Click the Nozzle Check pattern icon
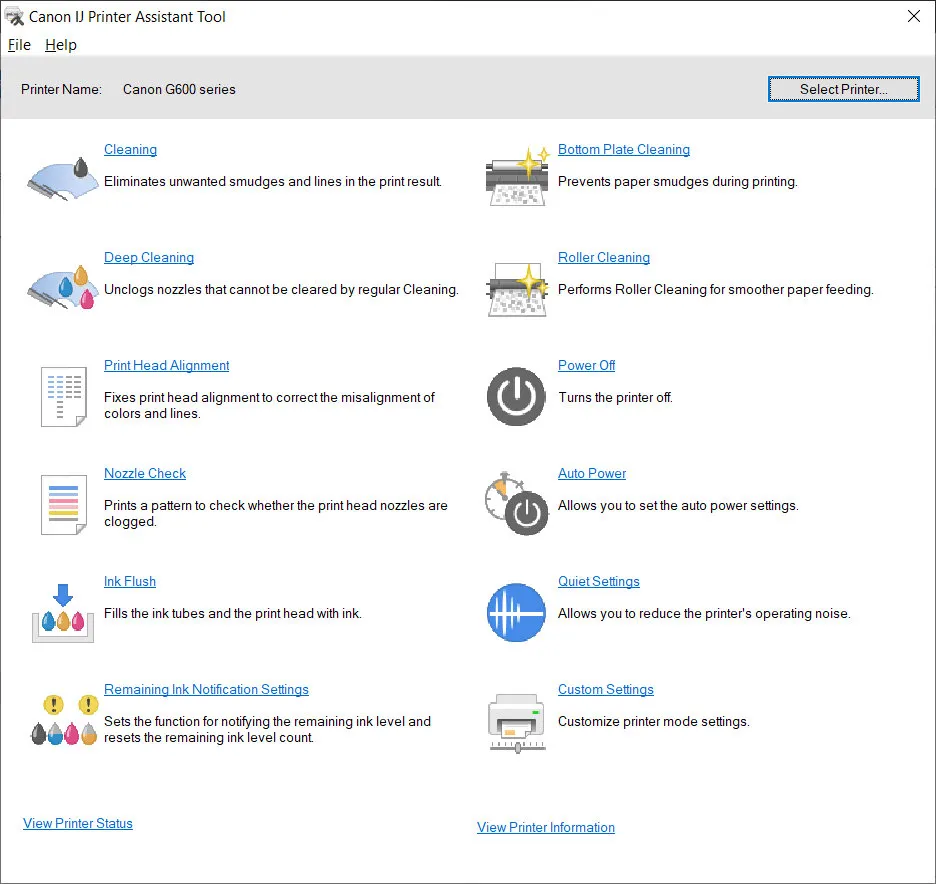The image size is (936, 884). coord(63,504)
